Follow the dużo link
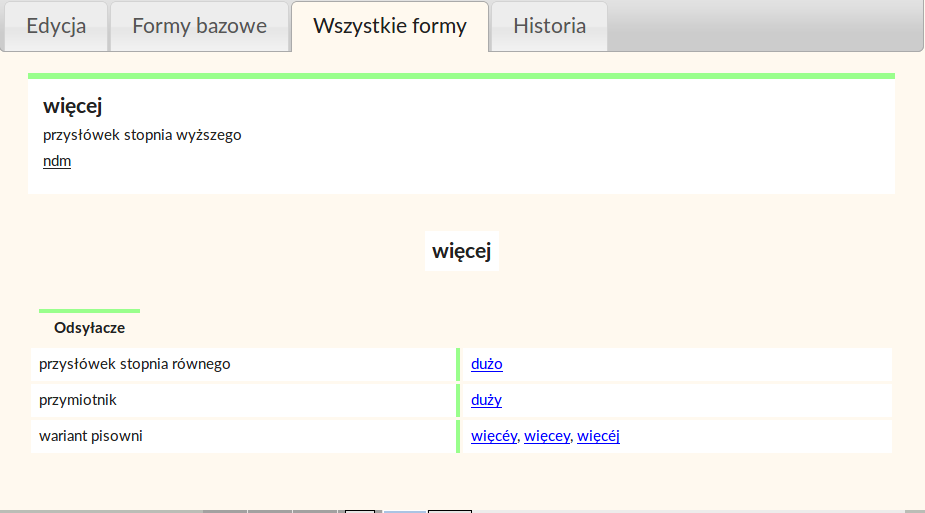The image size is (925, 513). pyautogui.click(x=487, y=364)
